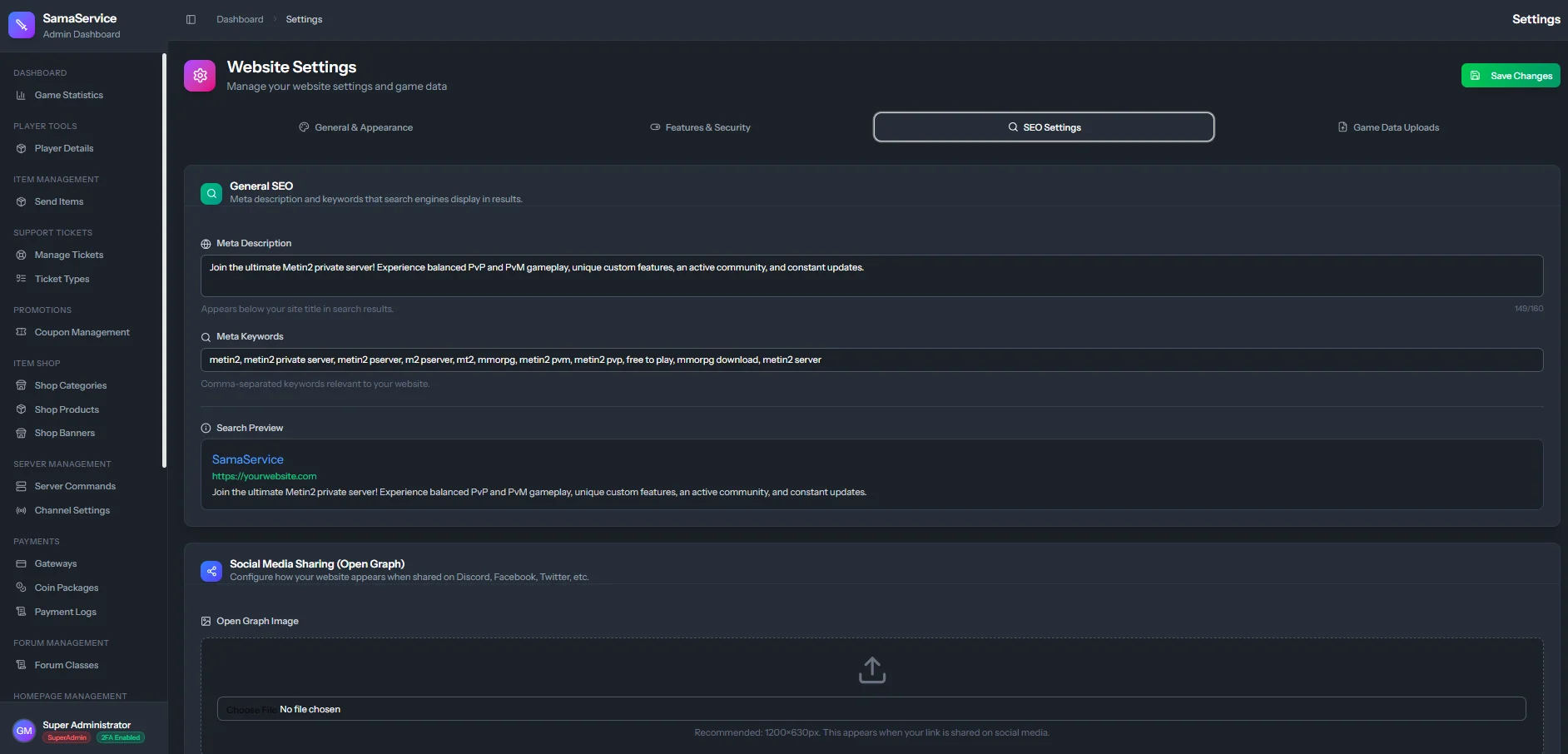Screen dimensions: 1568x754
Task: Focus the Meta Description text area
Action: click(x=871, y=275)
